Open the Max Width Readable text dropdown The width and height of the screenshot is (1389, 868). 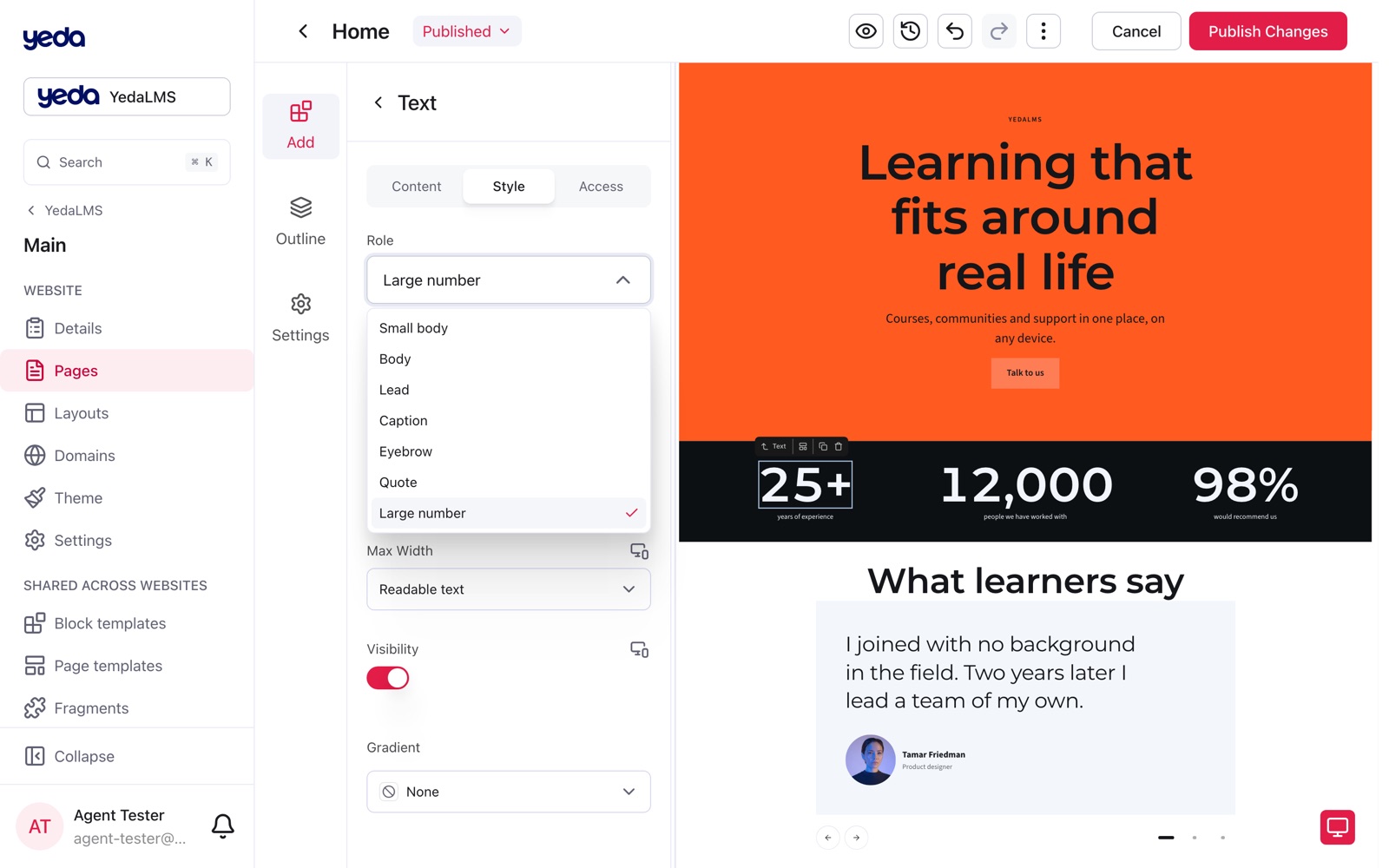click(x=509, y=589)
